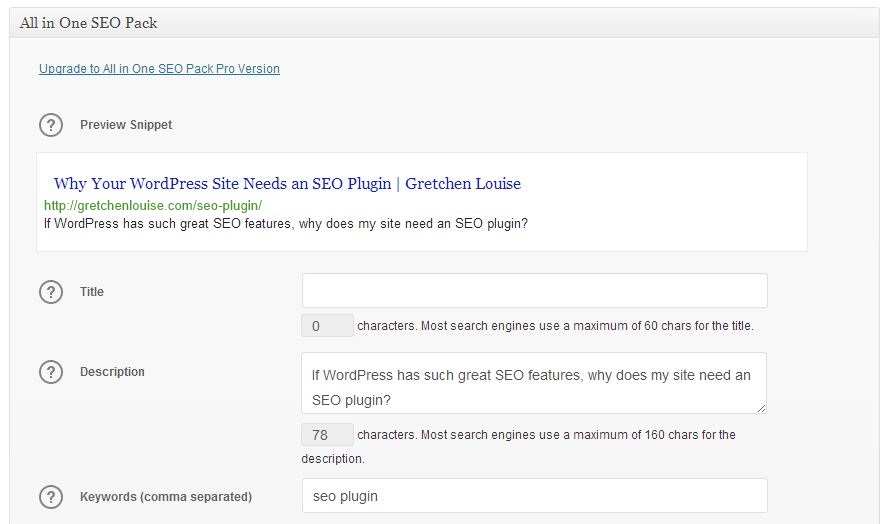The image size is (888, 524).
Task: Select the description character counter showing 78
Action: 327,434
